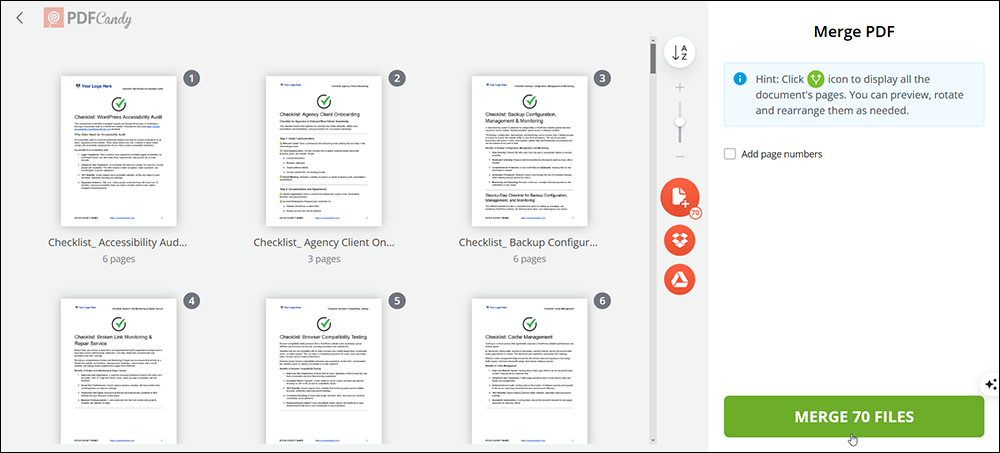Click the vertical scrollbar thumb
Image resolution: width=1000 pixels, height=453 pixels.
click(652, 59)
